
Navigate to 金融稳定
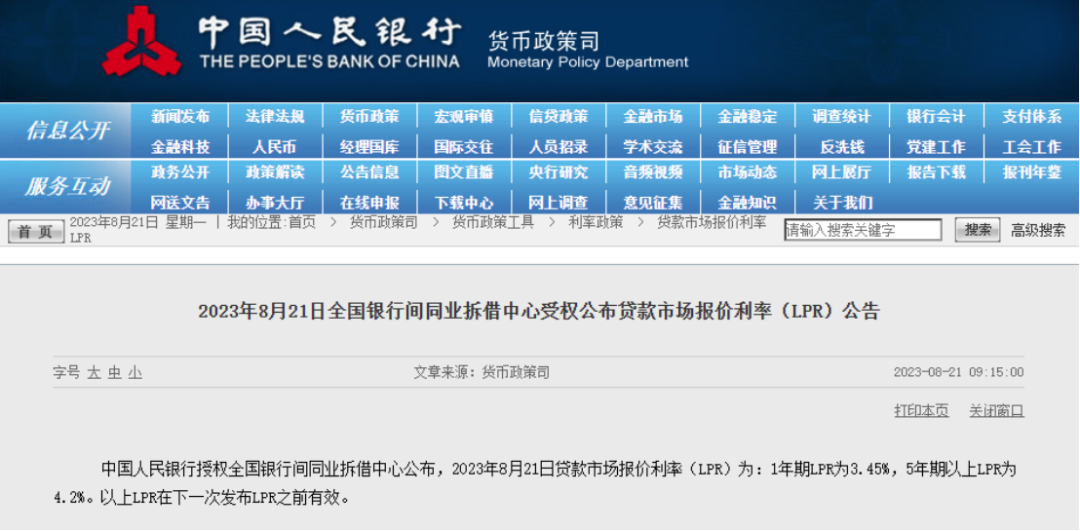pyautogui.click(x=747, y=116)
